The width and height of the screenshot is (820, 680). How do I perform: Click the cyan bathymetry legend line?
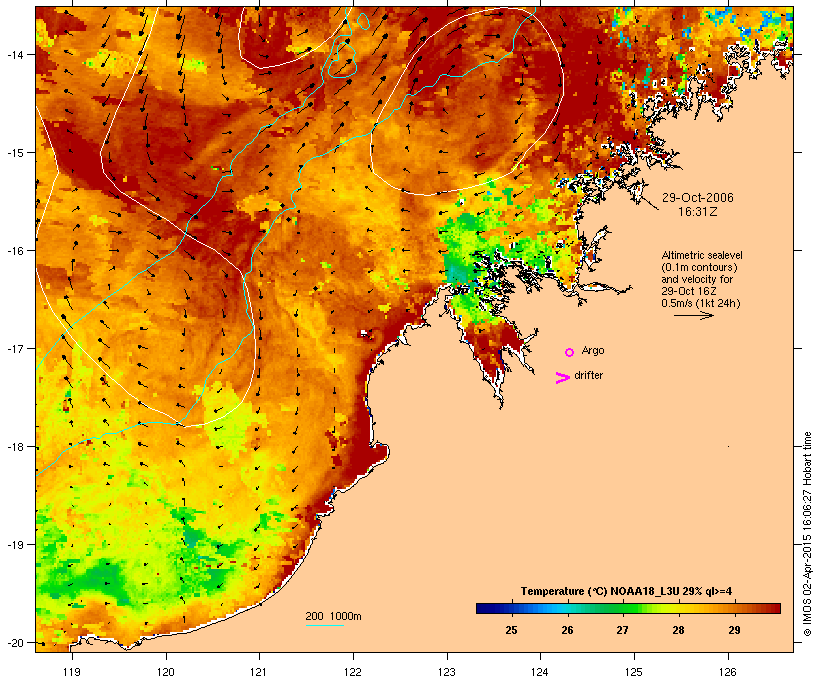(x=325, y=625)
